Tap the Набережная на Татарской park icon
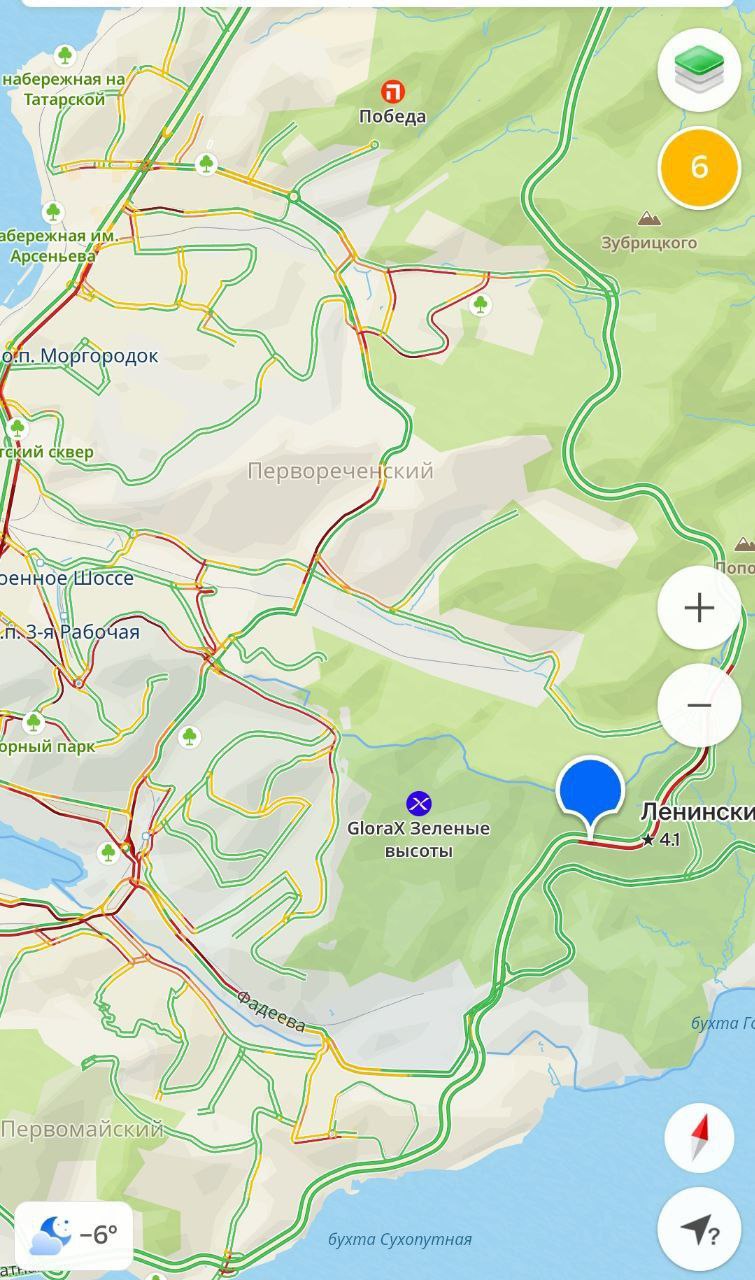Screen dimensions: 755x1280 tap(65, 55)
